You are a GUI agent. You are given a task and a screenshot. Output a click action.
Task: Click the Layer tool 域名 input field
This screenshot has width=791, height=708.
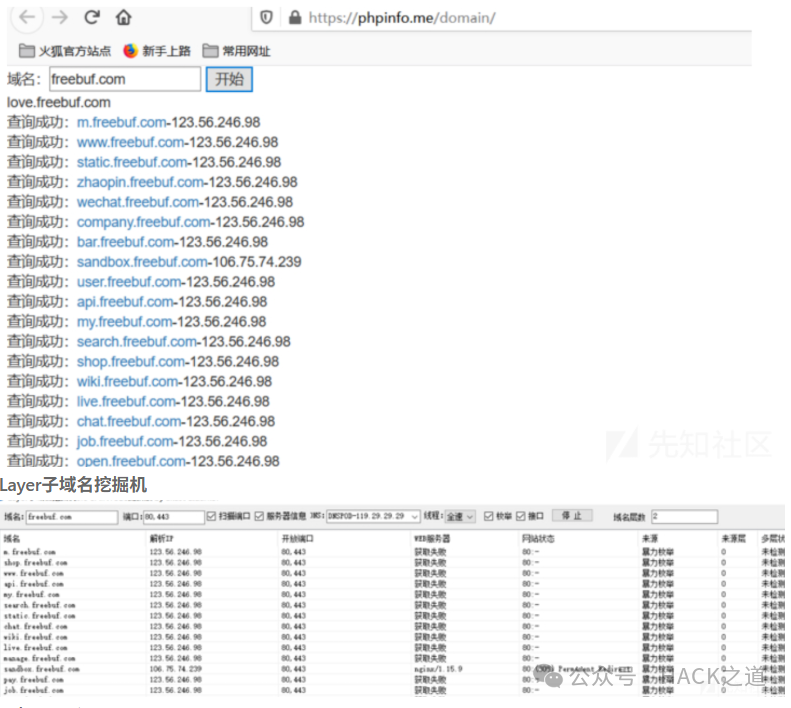pos(72,517)
